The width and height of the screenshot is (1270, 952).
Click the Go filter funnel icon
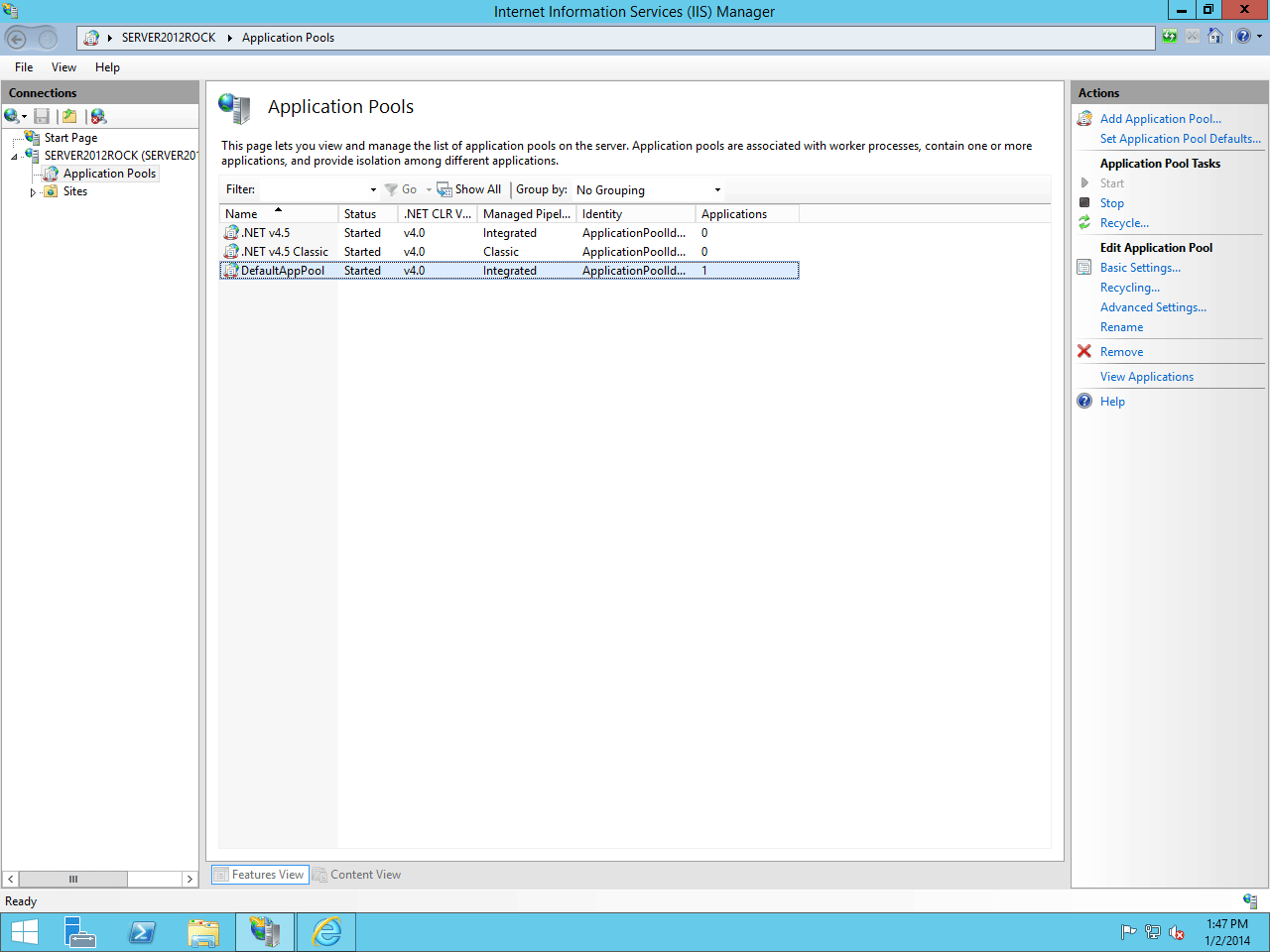pyautogui.click(x=391, y=189)
